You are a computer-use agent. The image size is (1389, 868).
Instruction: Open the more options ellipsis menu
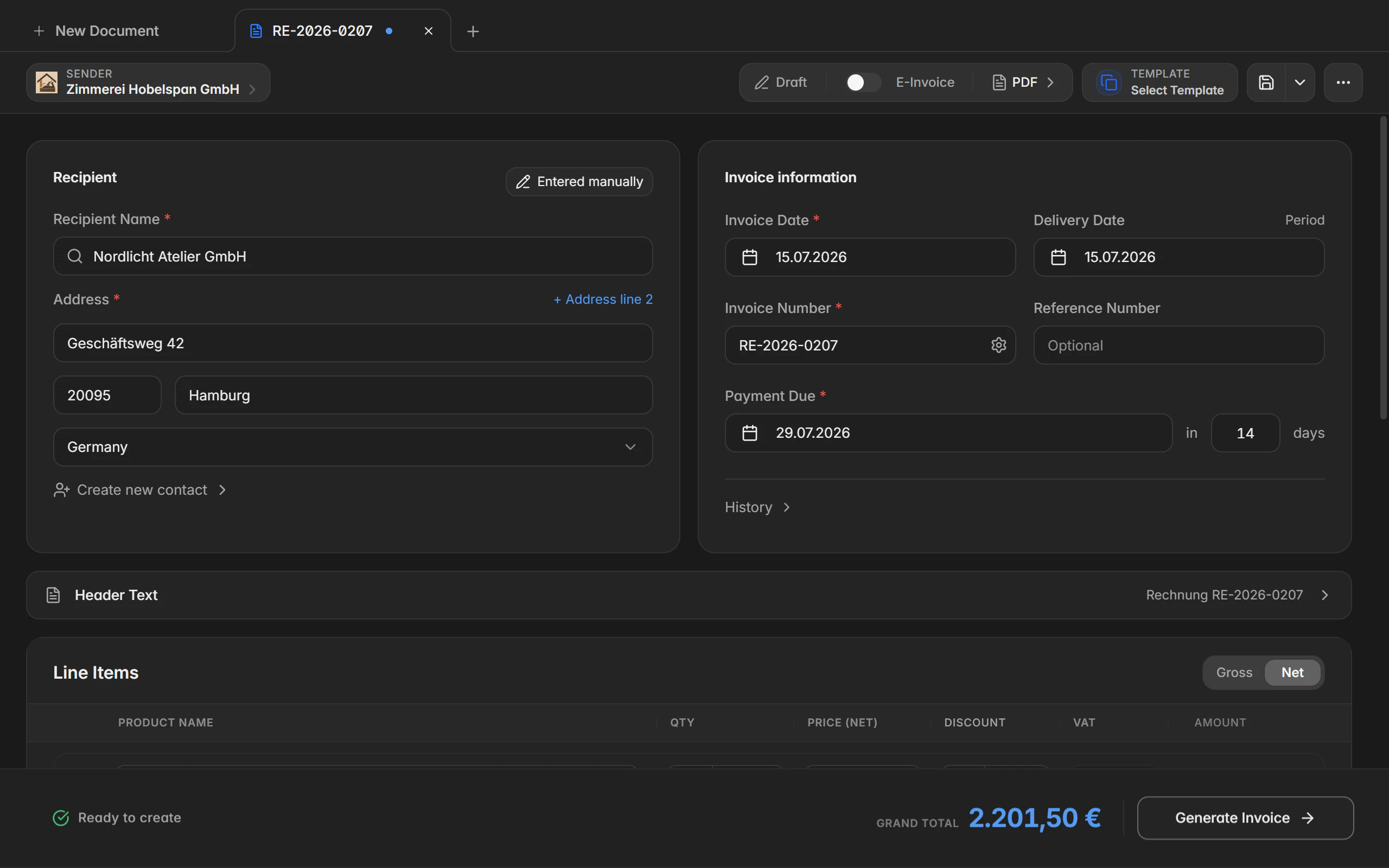(1343, 82)
